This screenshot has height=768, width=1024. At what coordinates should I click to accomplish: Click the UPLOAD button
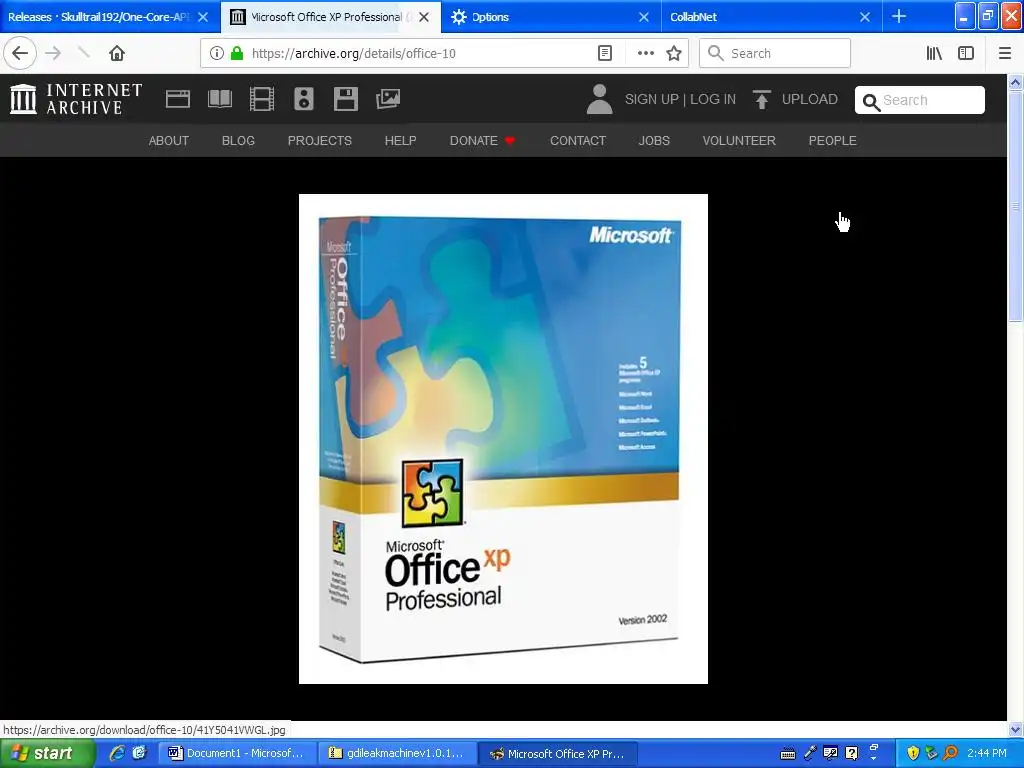click(810, 99)
